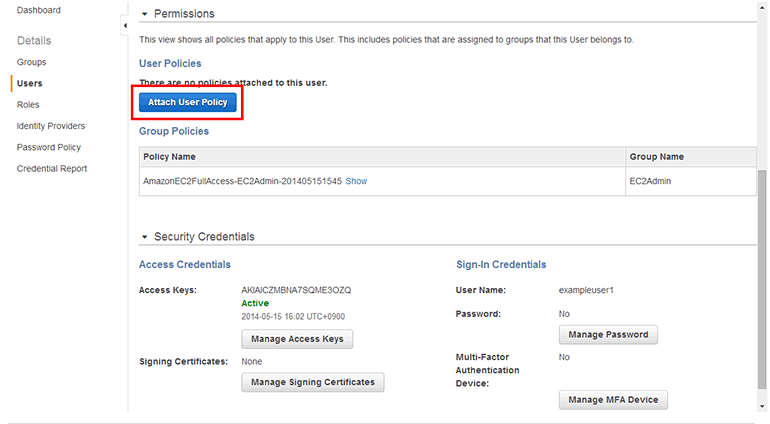Image resolution: width=770 pixels, height=424 pixels.
Task: Go to Groups in the sidebar
Action: point(31,62)
